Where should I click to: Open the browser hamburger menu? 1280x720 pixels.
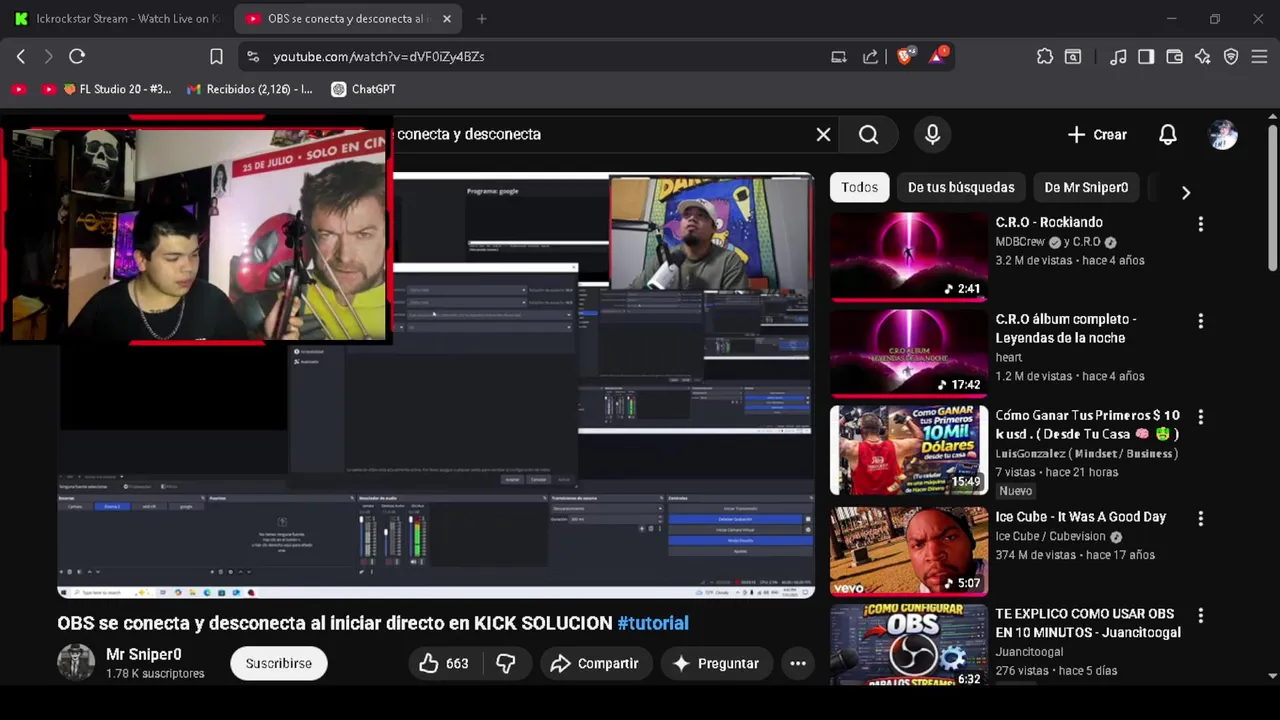[x=1259, y=57]
